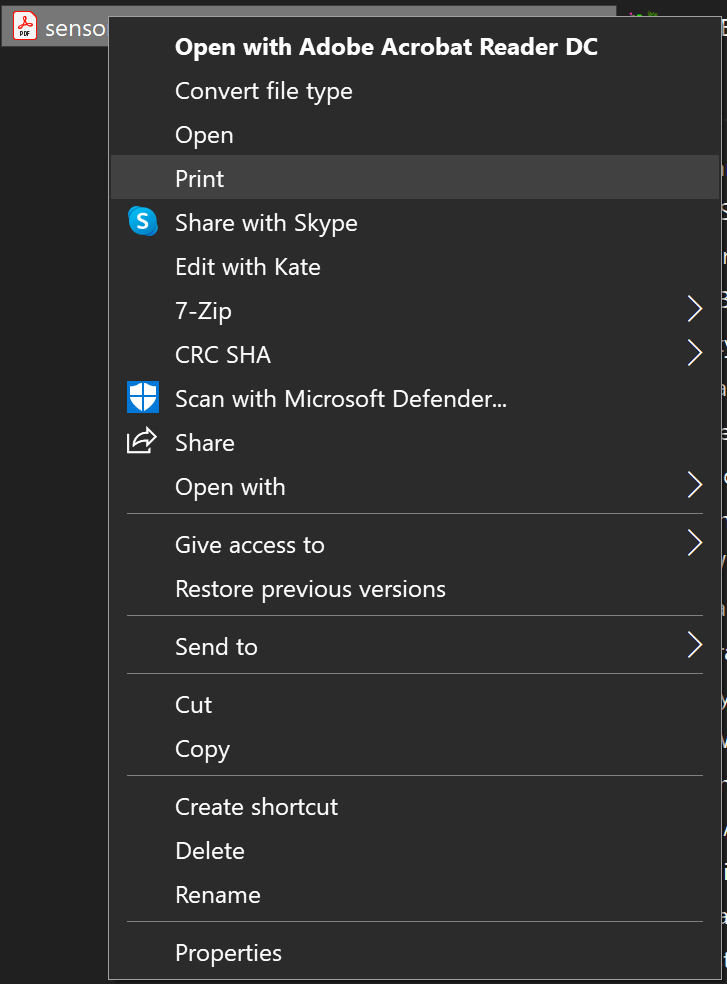The width and height of the screenshot is (727, 984).
Task: Choose Open with Adobe Acrobat Reader DC
Action: [386, 47]
